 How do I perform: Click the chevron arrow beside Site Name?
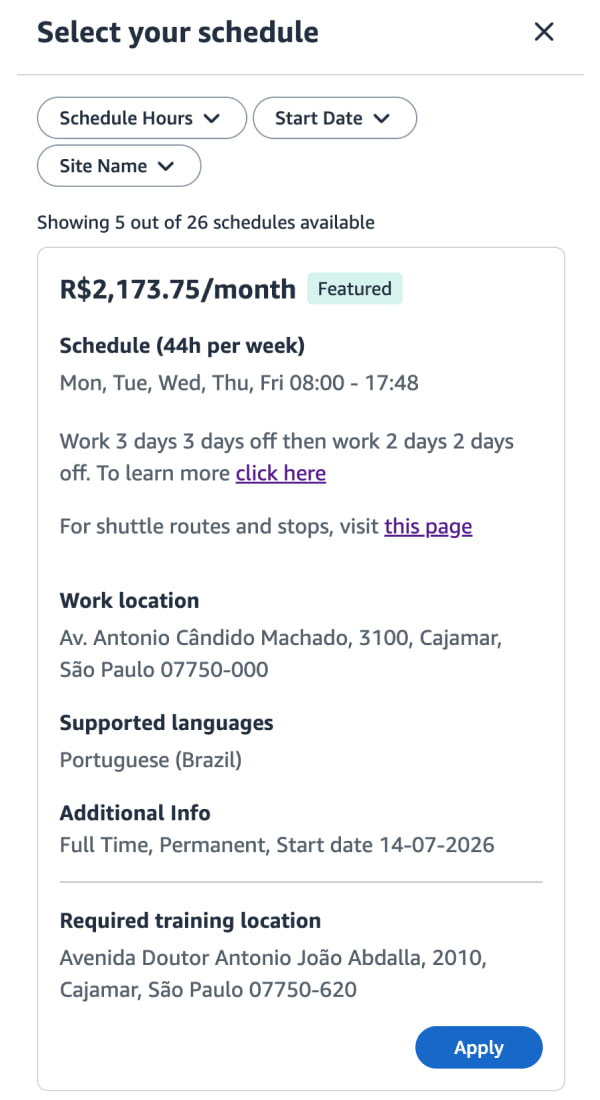point(166,166)
